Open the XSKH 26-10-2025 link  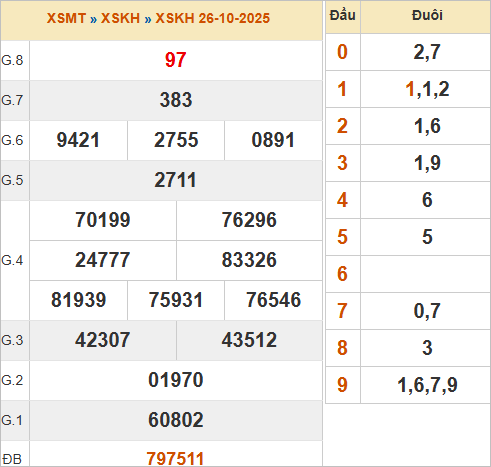(x=213, y=18)
